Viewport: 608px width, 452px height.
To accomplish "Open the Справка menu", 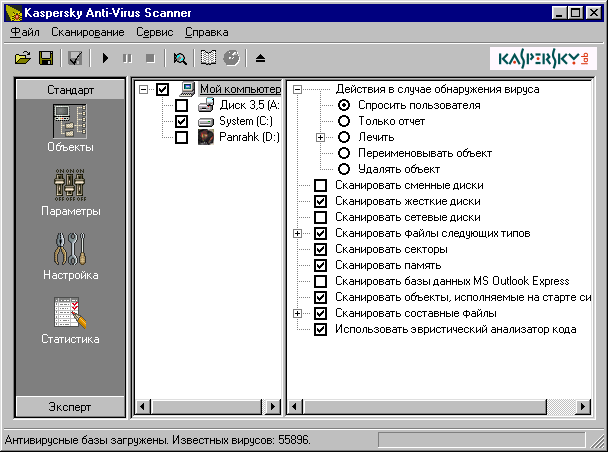I will (x=206, y=32).
